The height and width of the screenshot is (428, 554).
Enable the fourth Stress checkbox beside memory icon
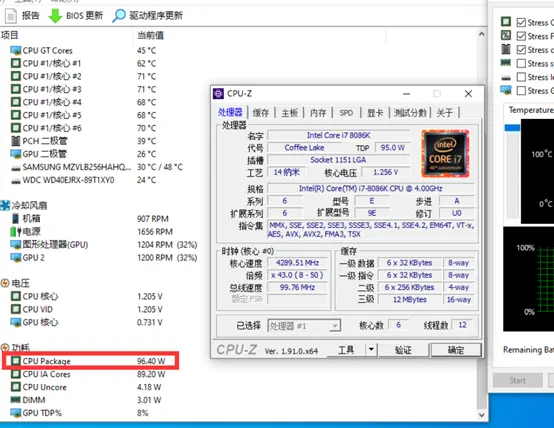(521, 64)
